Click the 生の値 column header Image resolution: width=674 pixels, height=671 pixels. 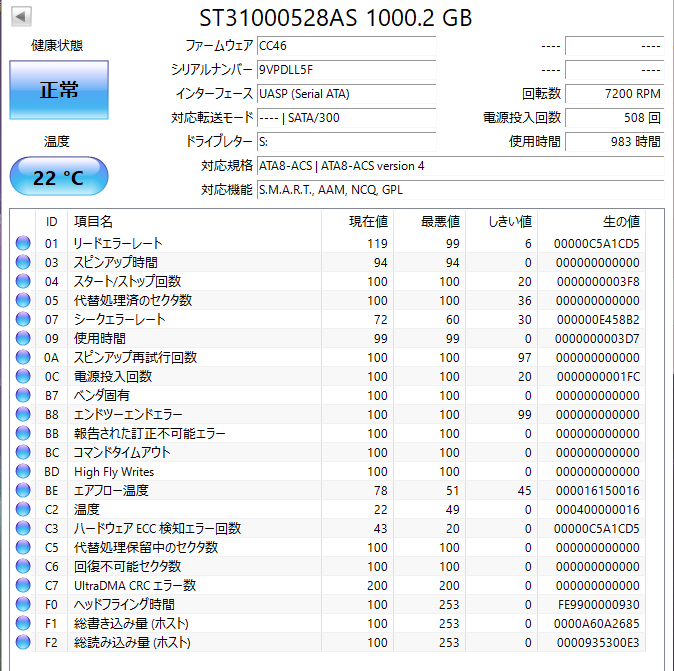click(620, 221)
